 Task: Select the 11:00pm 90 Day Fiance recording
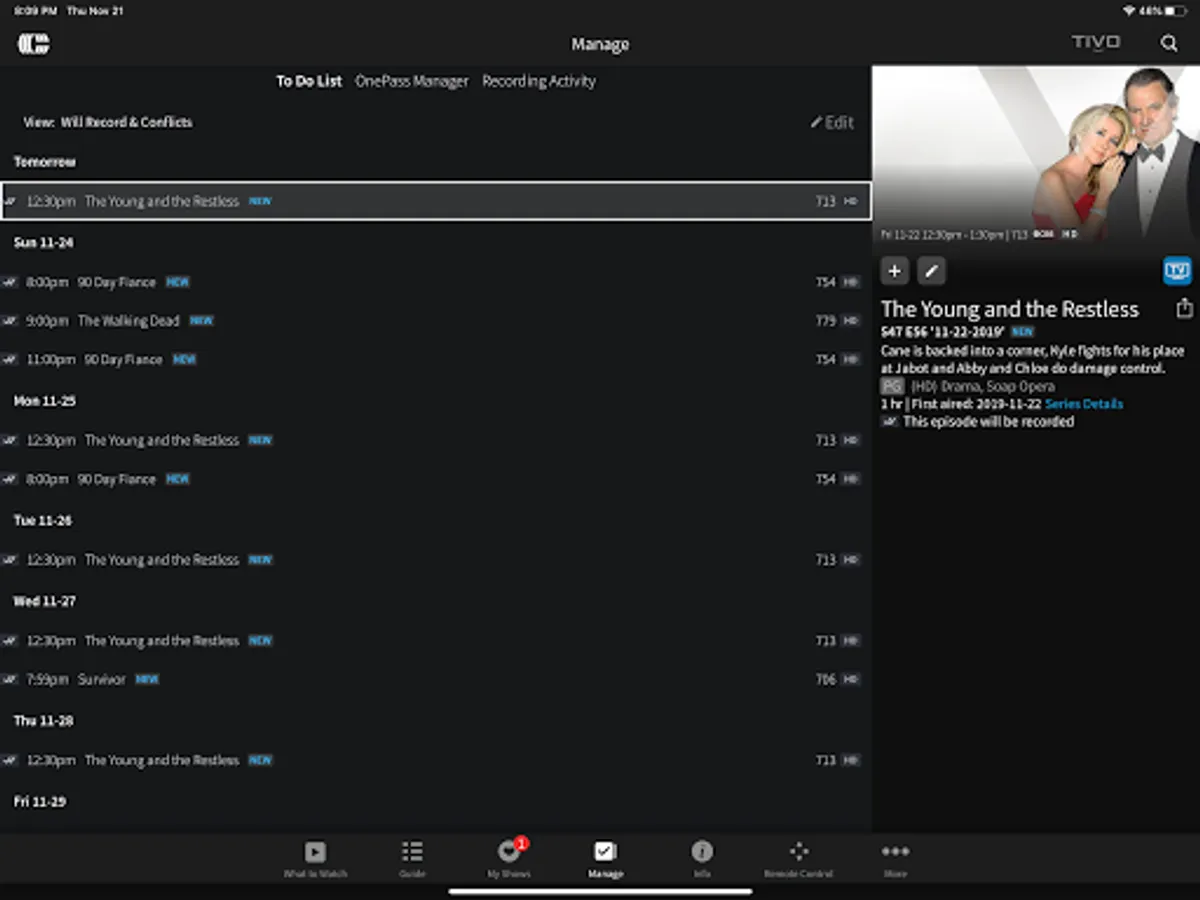click(435, 359)
